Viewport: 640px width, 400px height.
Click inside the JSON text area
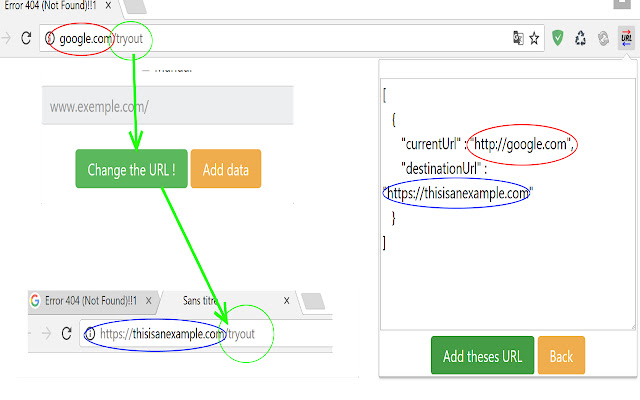(508, 204)
